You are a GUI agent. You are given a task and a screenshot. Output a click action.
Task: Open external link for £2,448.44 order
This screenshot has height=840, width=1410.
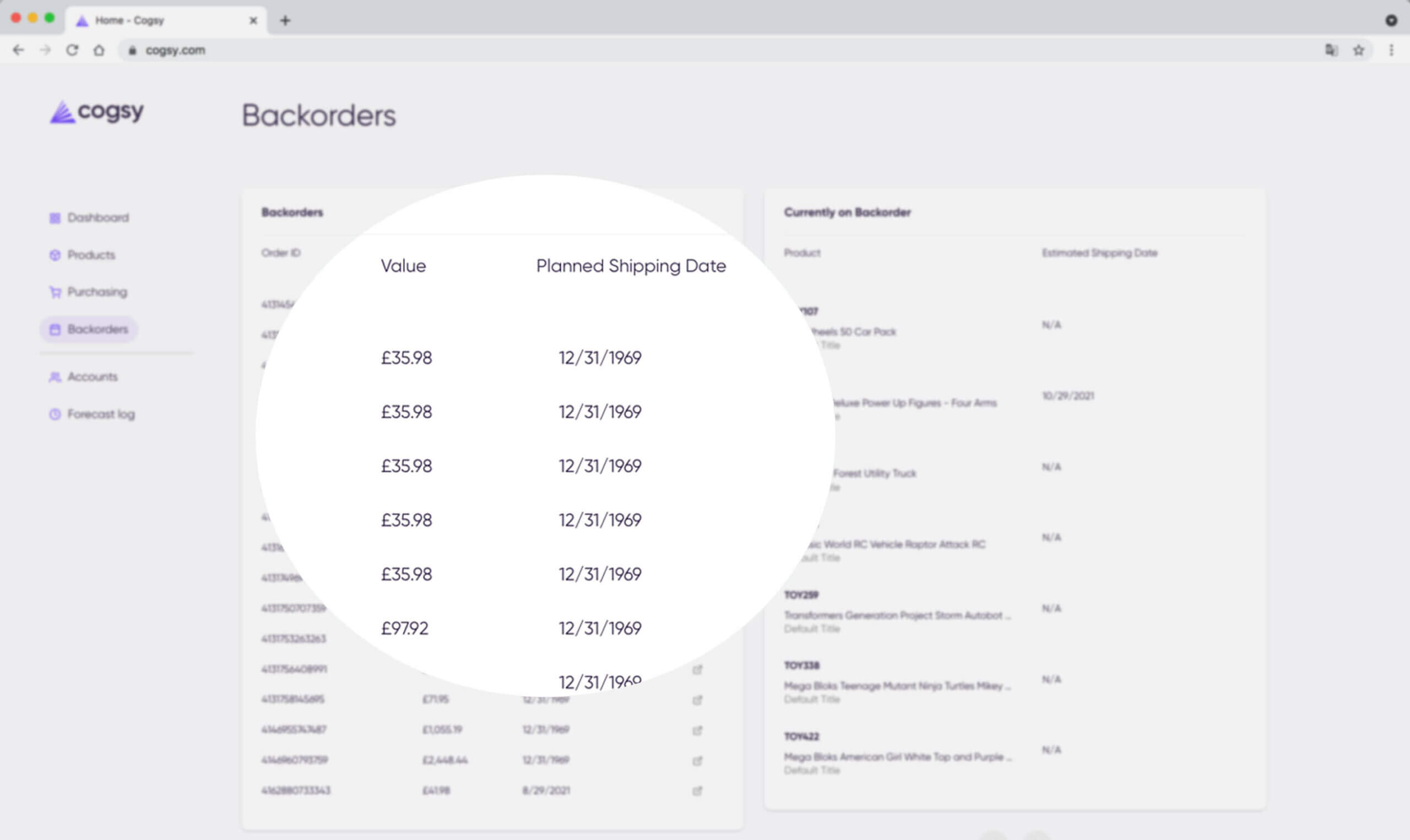pos(697,760)
